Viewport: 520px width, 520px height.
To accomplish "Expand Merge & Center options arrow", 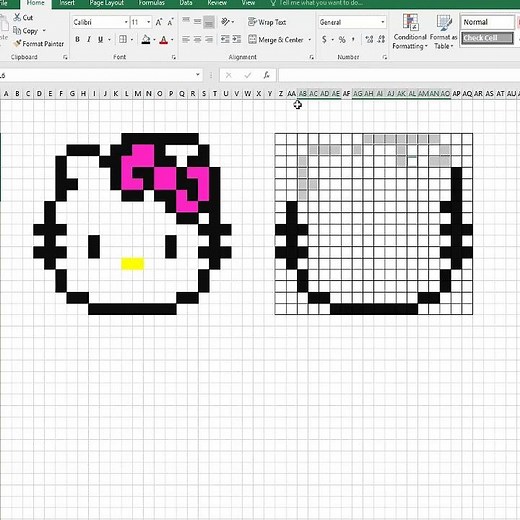I will [x=310, y=40].
